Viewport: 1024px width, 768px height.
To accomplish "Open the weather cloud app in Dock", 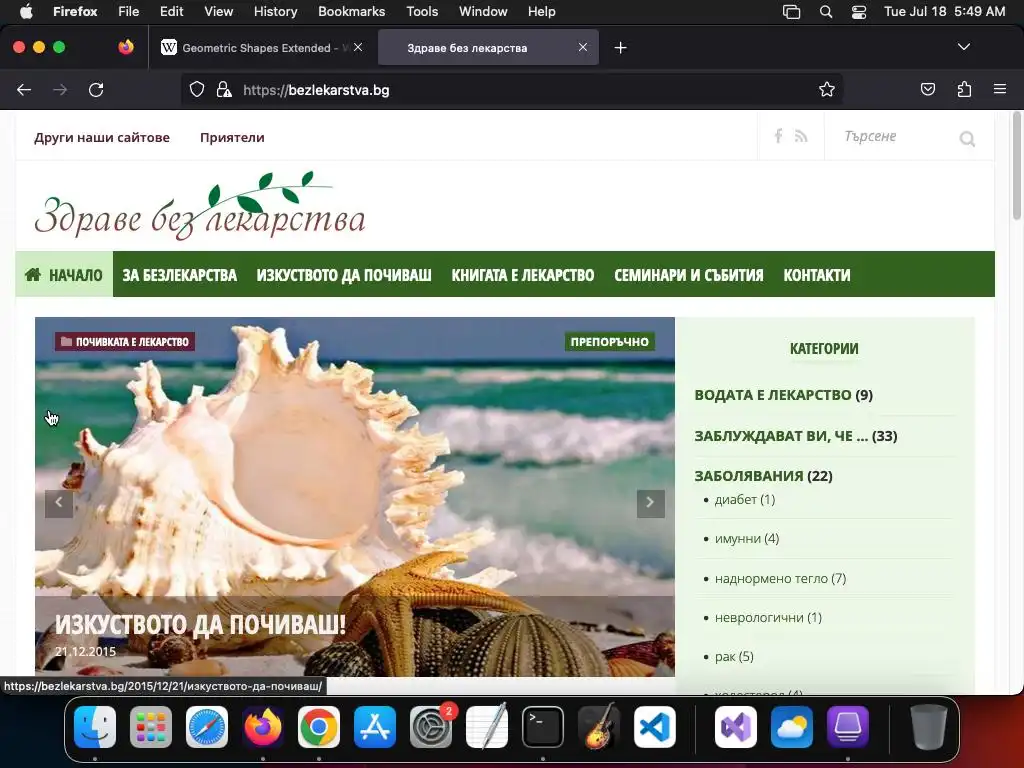I will (x=792, y=727).
